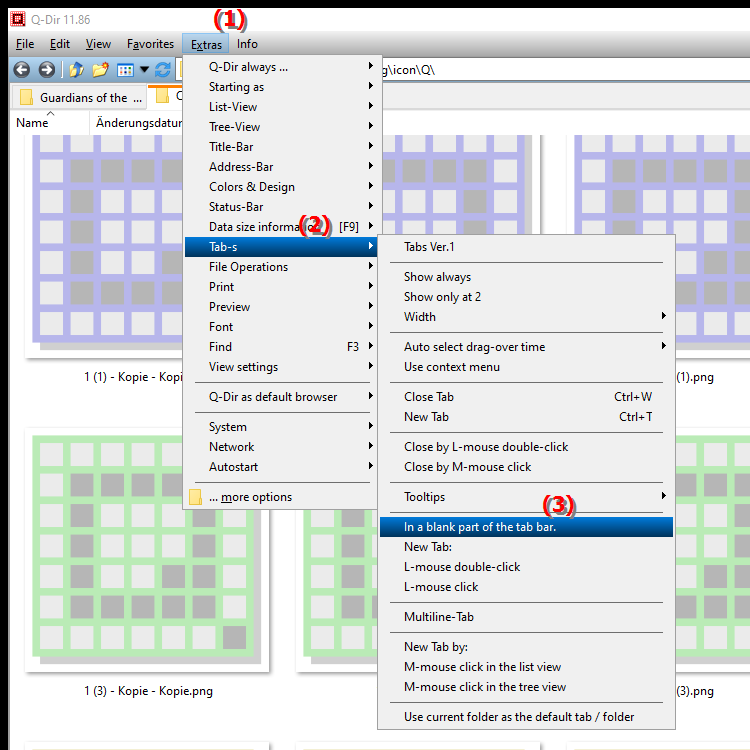Click the Extras menu
The width and height of the screenshot is (750, 750).
coord(206,44)
